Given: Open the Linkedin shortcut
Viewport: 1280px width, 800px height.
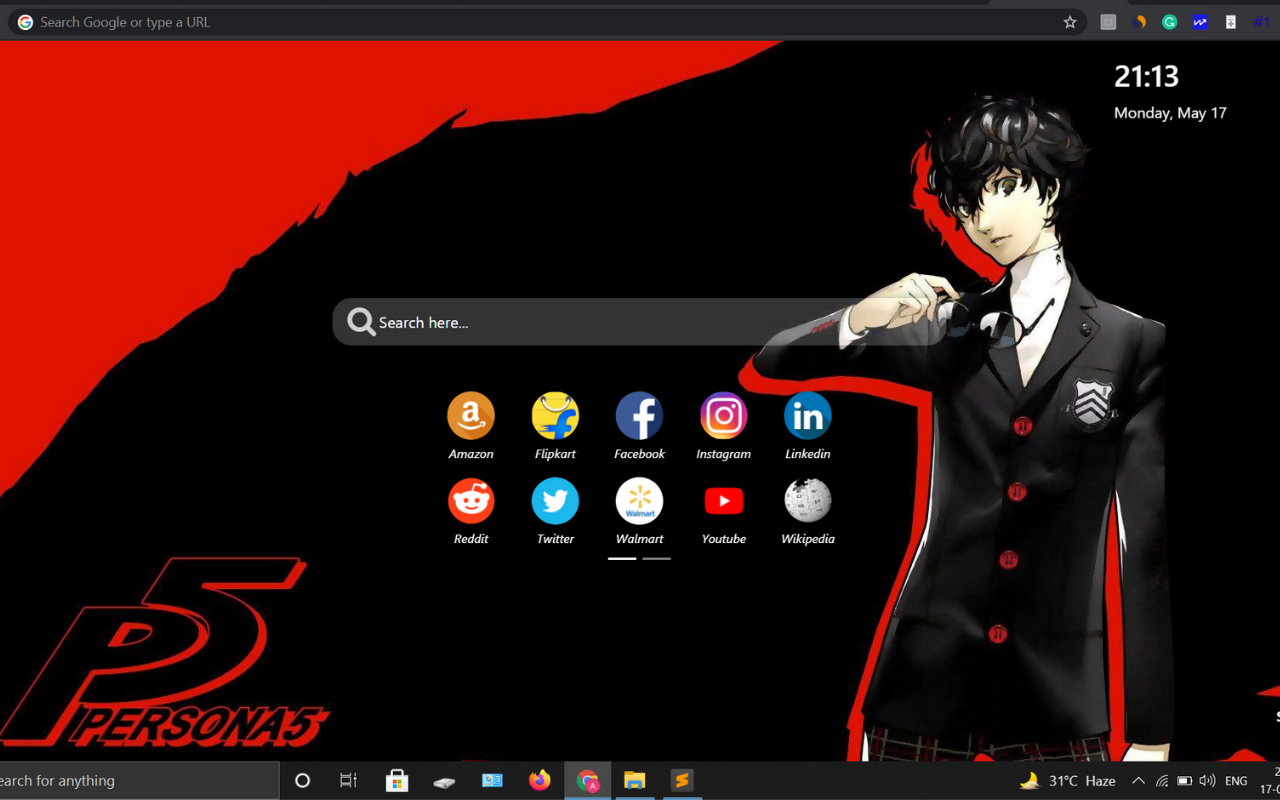Looking at the screenshot, I should (807, 416).
